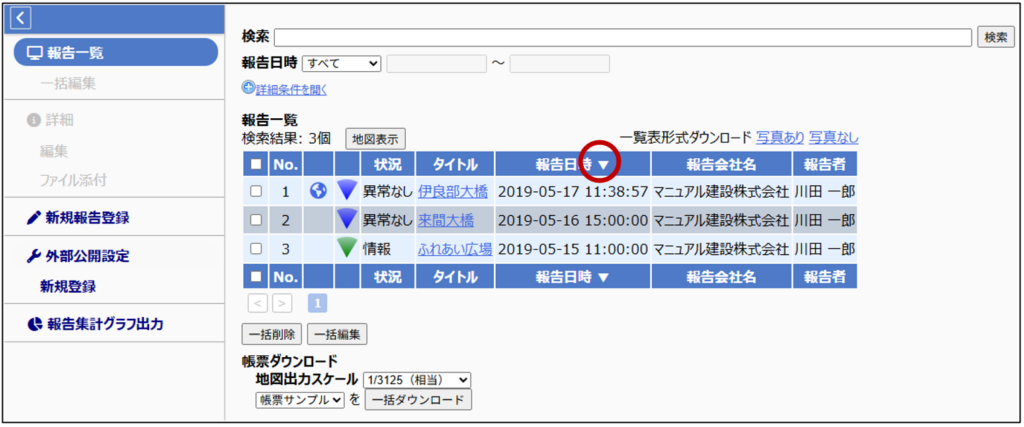Click the 一括編集 button below the table
Viewport: 1024px width, 427px height.
coord(337,334)
